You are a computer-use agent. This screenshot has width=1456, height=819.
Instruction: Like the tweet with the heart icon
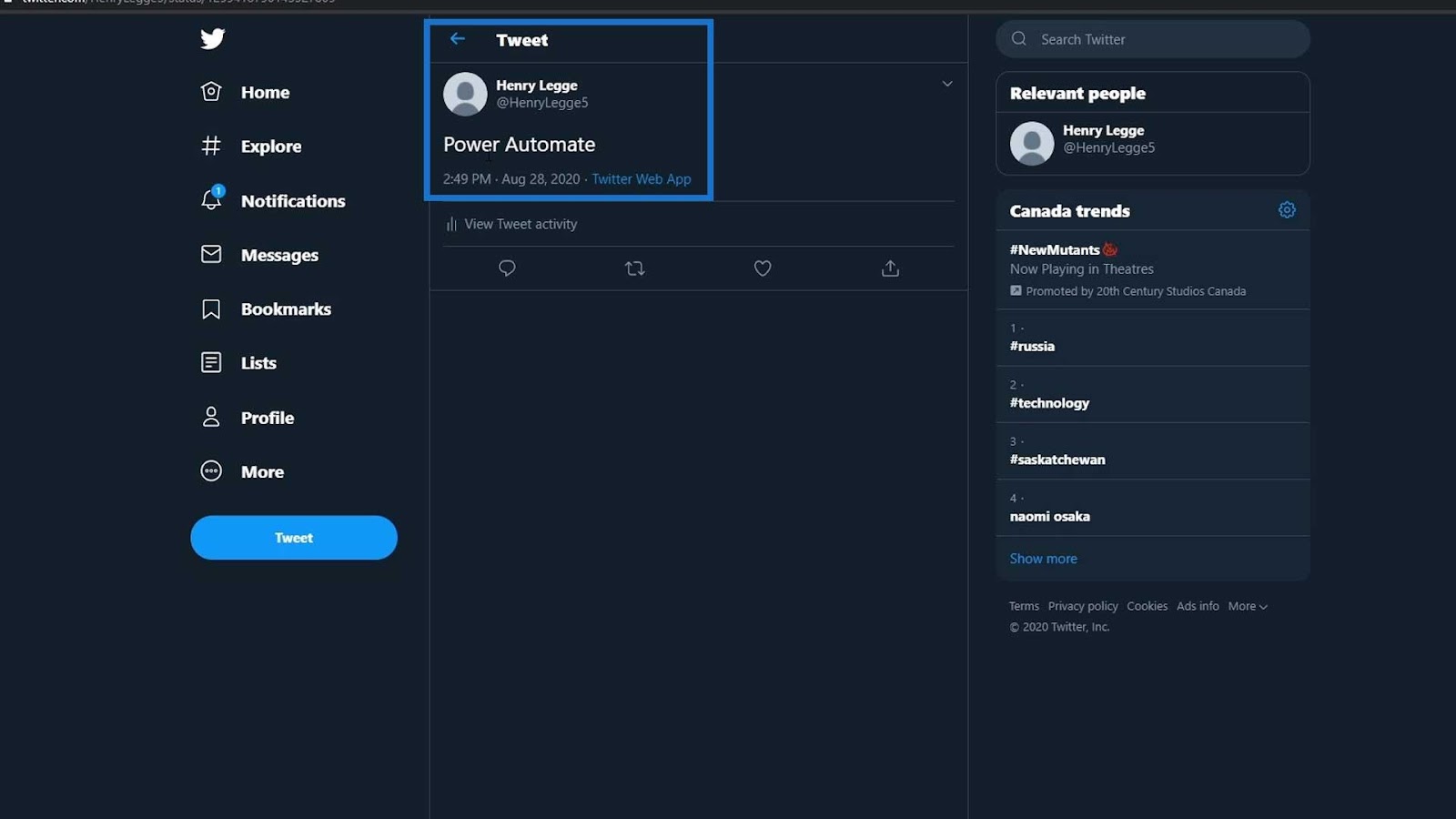763,268
